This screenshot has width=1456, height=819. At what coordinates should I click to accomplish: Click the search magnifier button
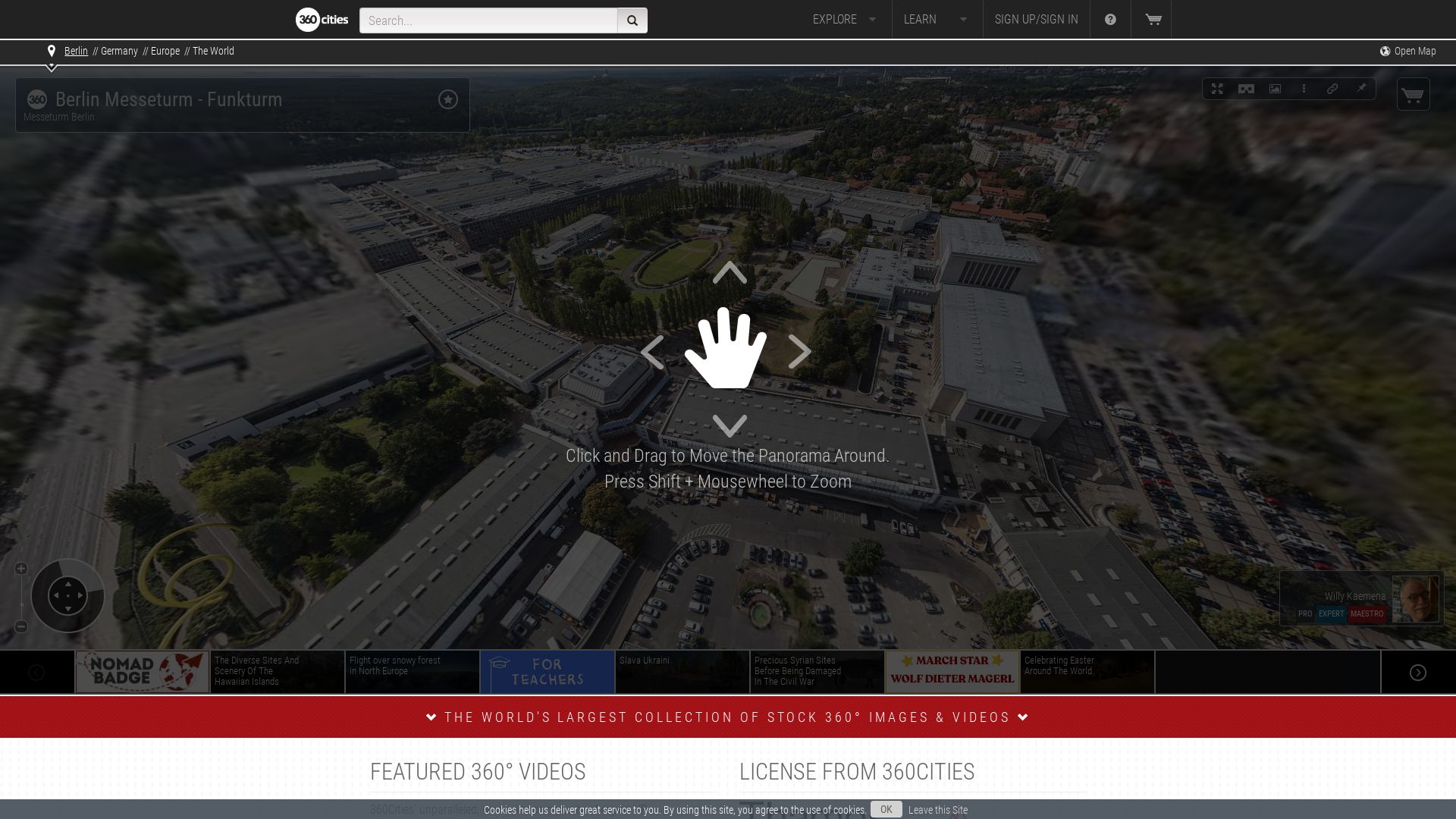632,20
